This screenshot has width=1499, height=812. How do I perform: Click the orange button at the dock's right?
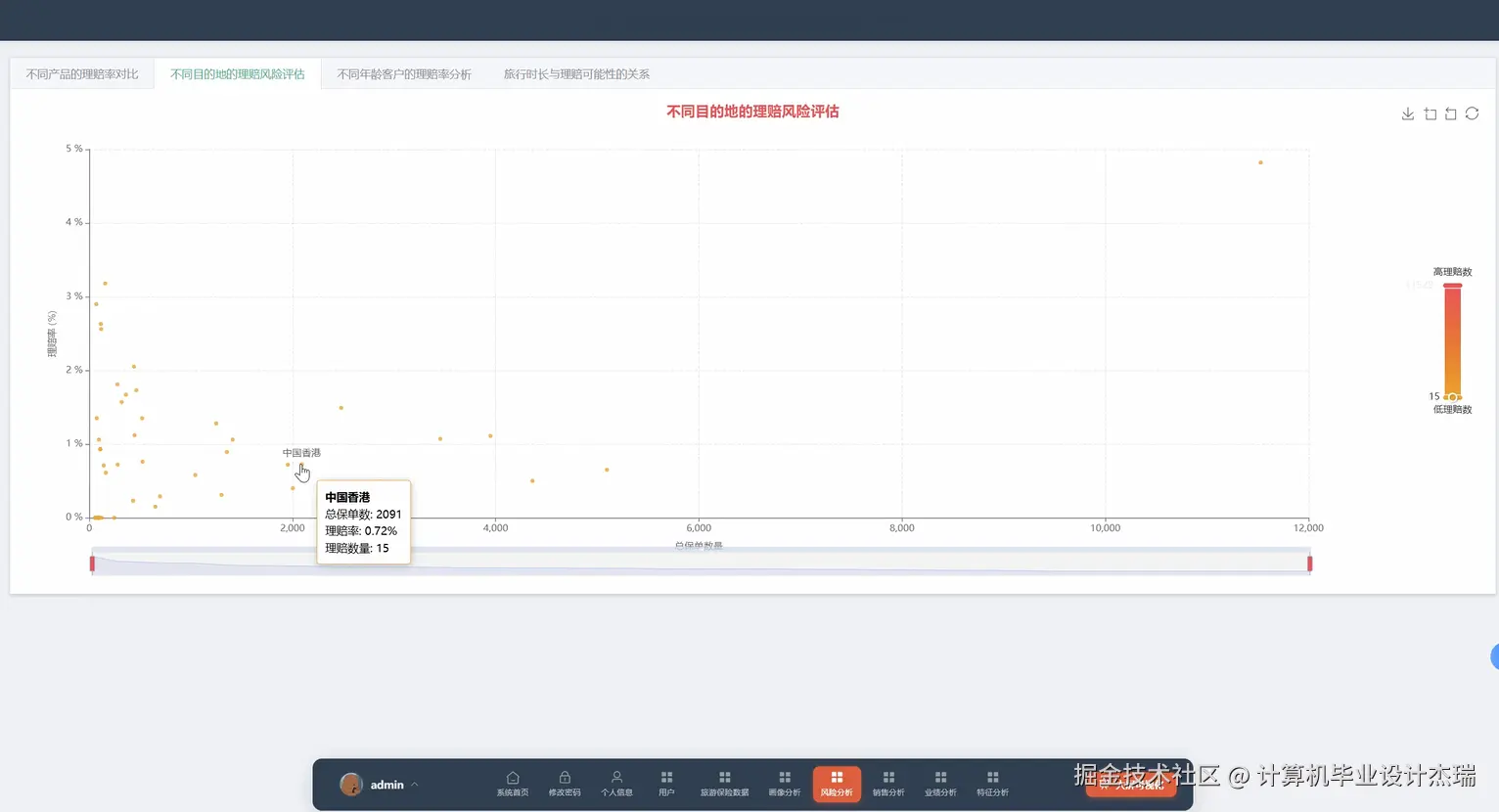1131,785
